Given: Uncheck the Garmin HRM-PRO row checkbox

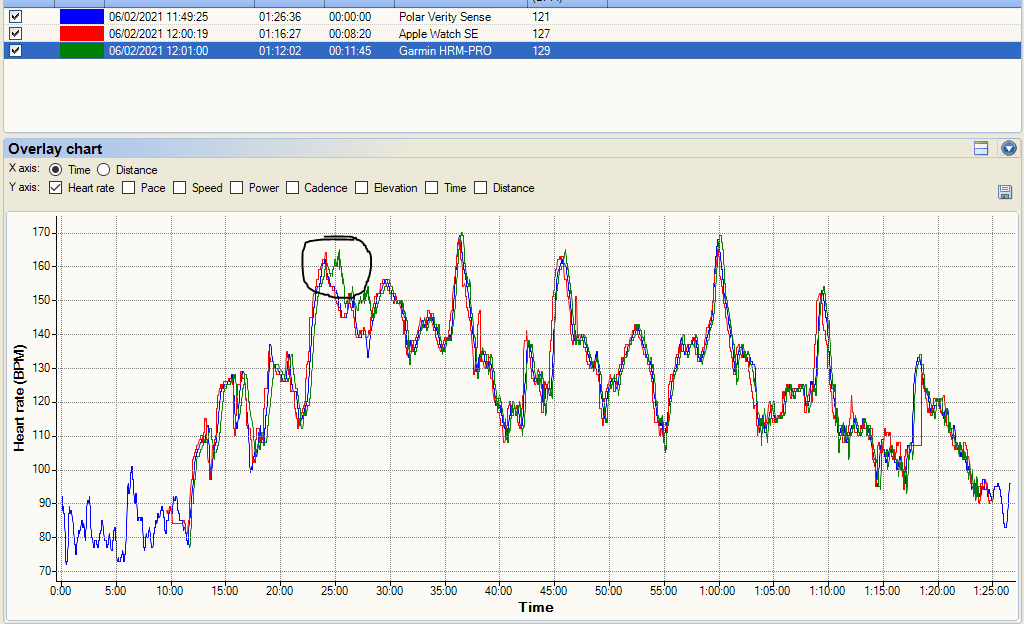Looking at the screenshot, I should coord(16,50).
